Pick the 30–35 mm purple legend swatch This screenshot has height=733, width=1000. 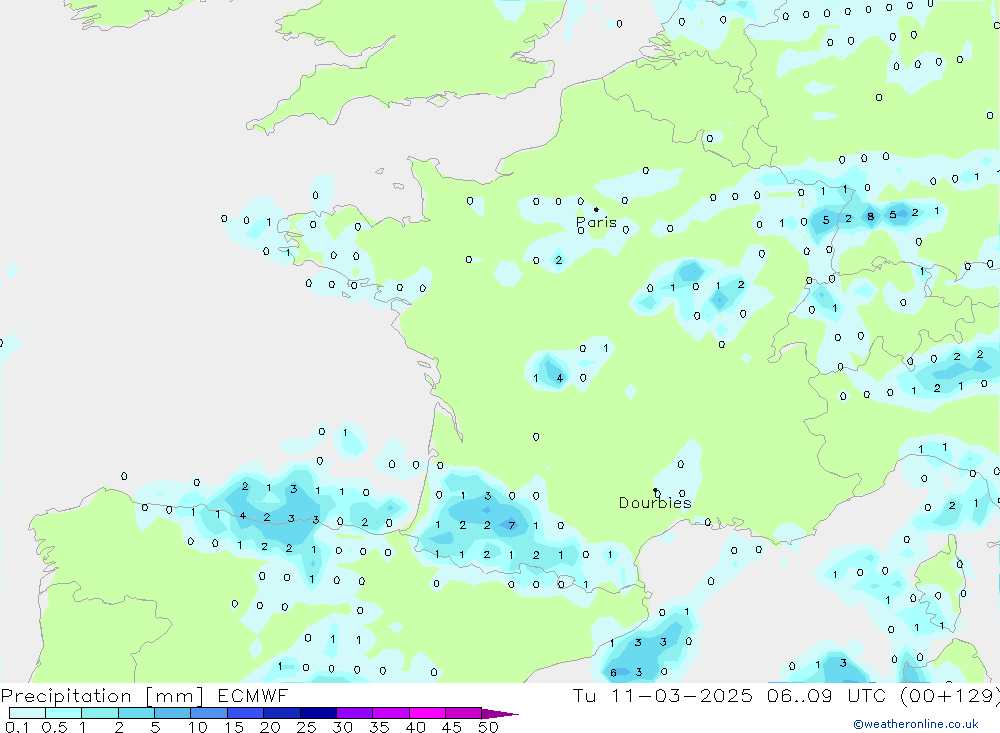click(x=355, y=713)
